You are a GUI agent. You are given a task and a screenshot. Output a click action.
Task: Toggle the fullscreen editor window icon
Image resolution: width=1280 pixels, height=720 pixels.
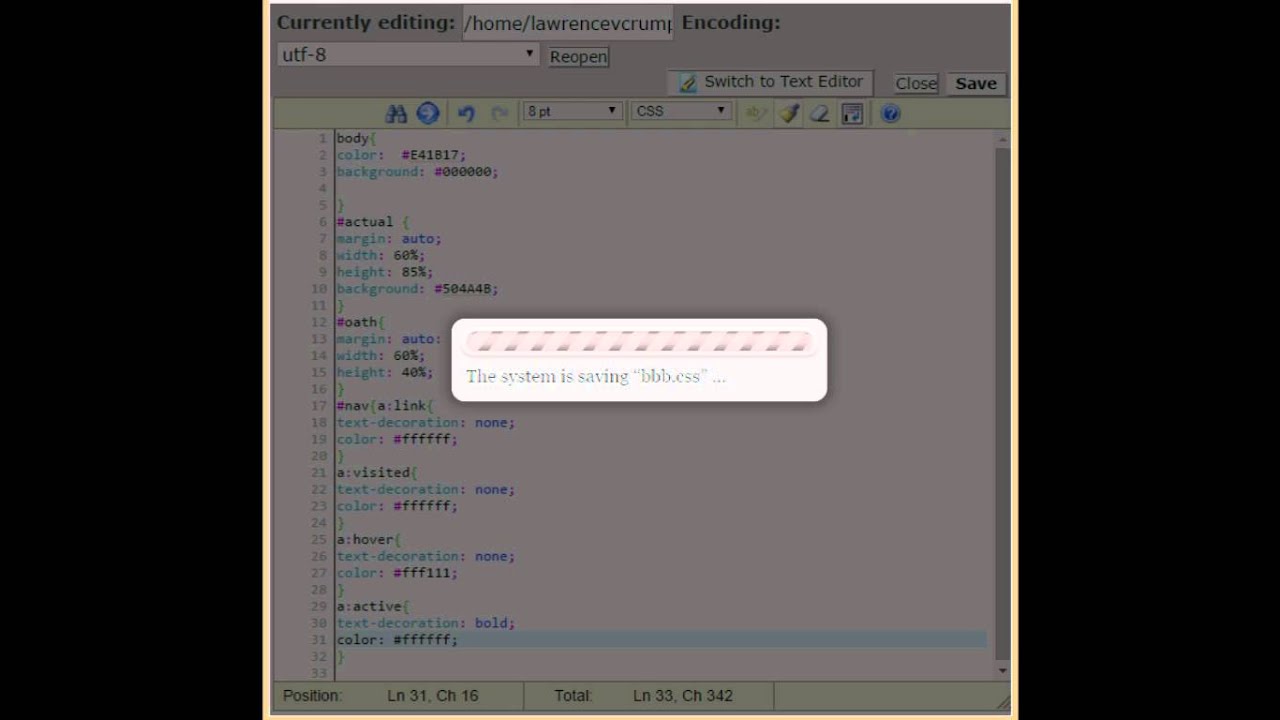[x=852, y=113]
